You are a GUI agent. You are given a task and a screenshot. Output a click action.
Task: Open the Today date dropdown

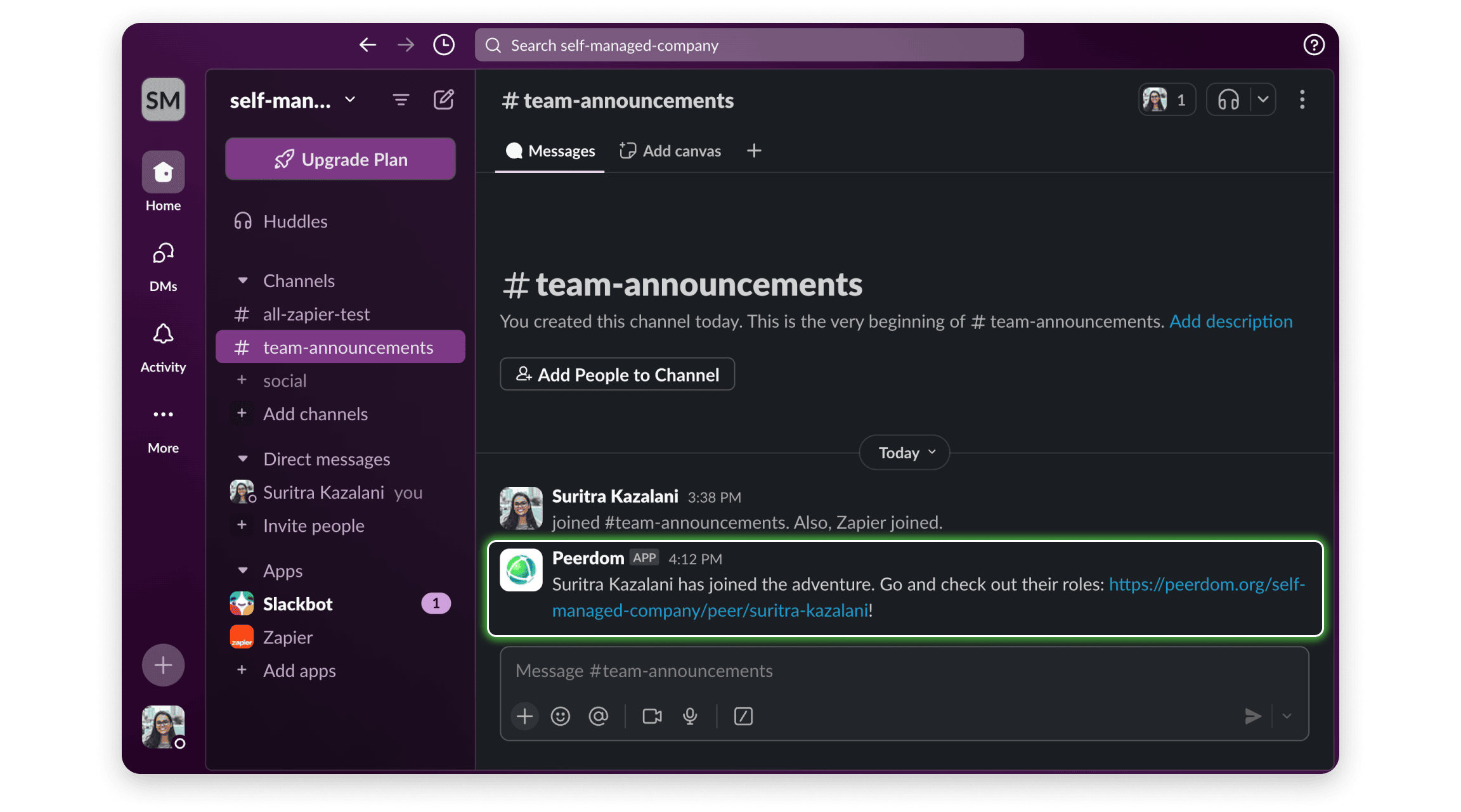point(904,453)
